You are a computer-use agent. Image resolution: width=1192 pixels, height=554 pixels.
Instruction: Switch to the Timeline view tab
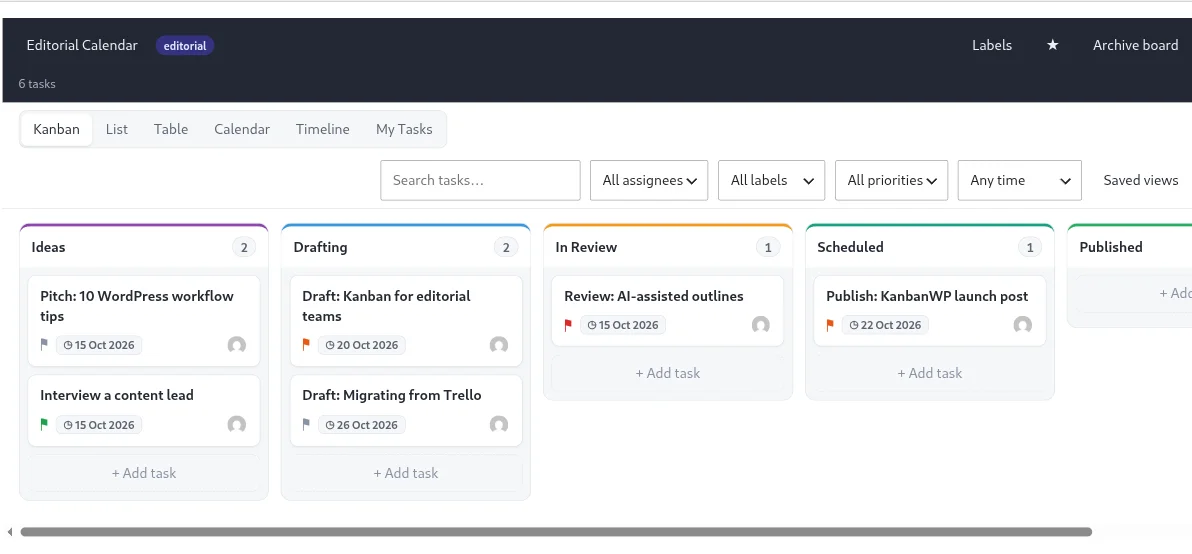[323, 129]
